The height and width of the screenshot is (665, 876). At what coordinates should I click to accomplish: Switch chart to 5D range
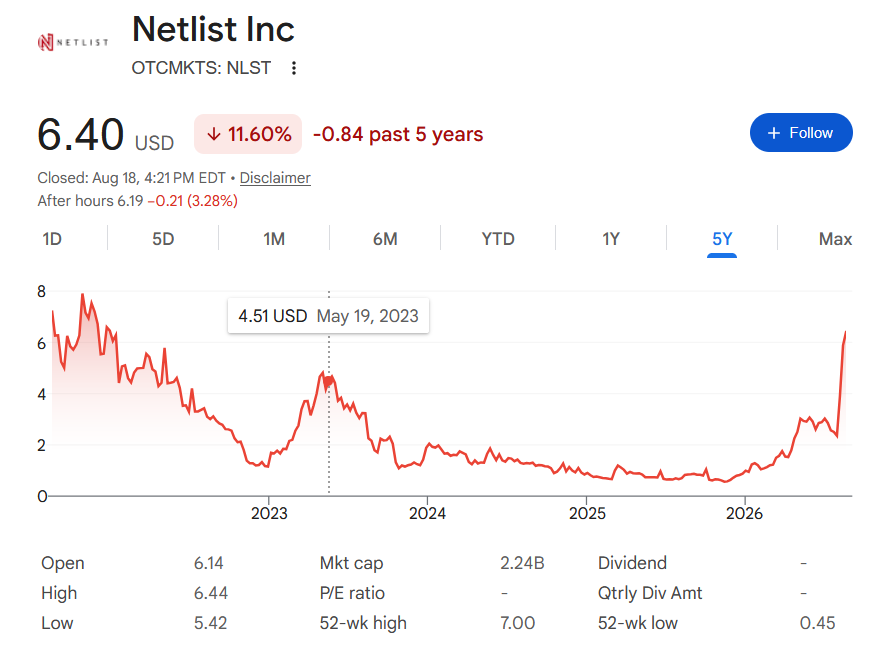163,239
